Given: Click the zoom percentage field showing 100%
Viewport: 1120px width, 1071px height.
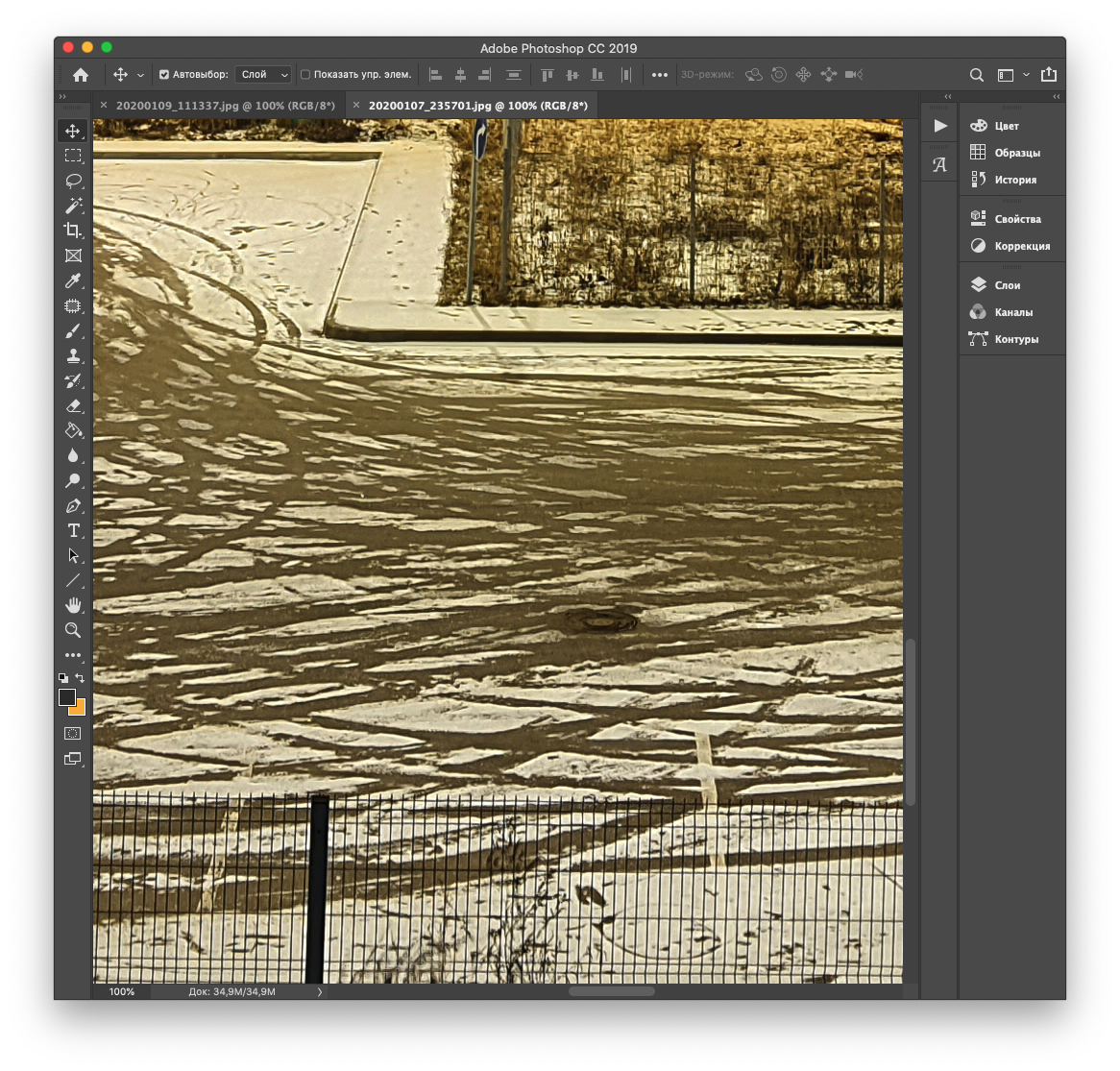Looking at the screenshot, I should coord(122,991).
